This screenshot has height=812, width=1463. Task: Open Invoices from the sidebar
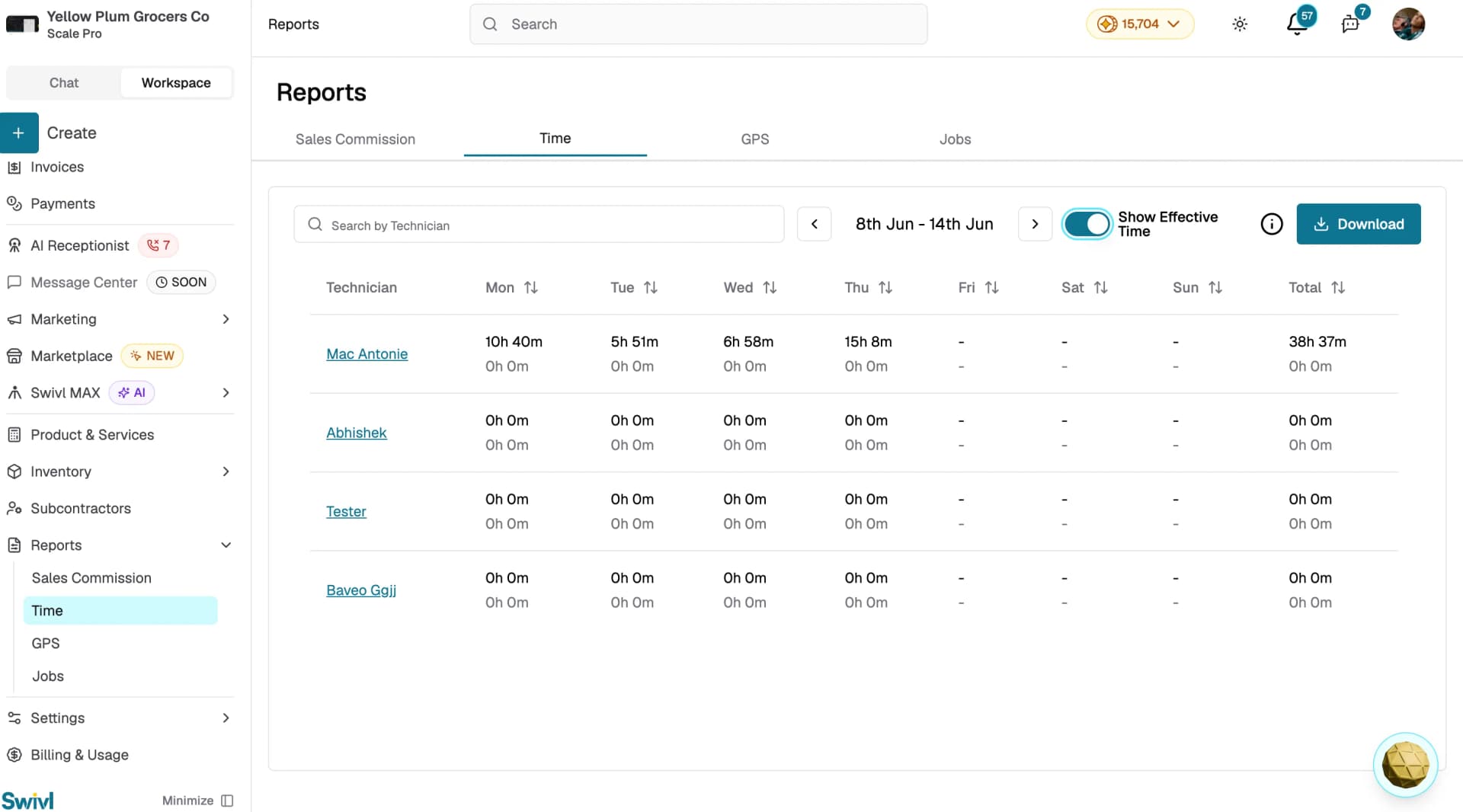pyautogui.click(x=57, y=167)
